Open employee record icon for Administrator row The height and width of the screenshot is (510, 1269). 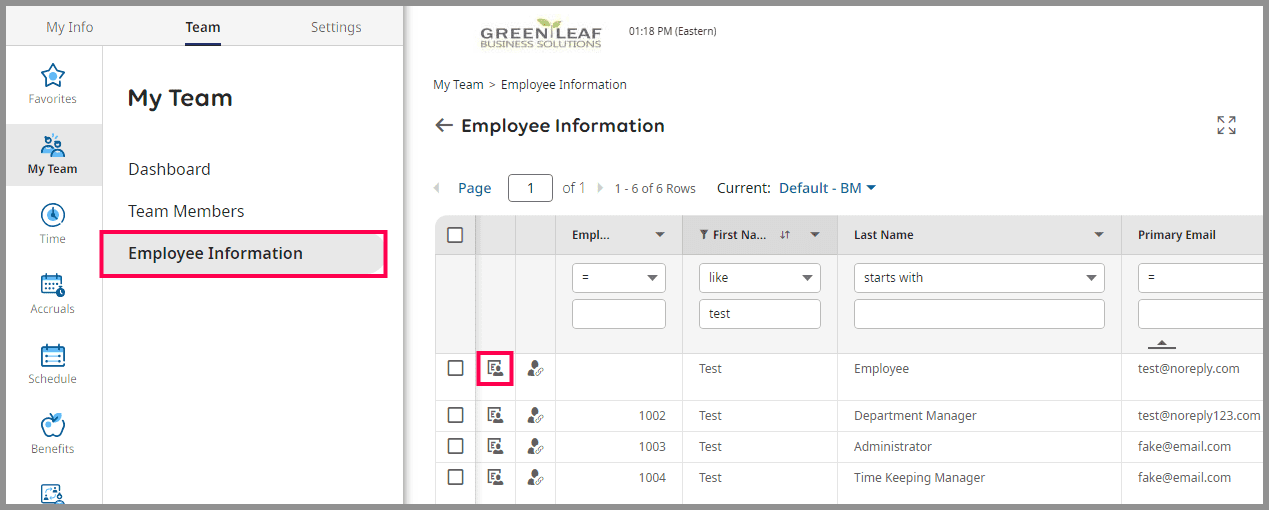[495, 446]
